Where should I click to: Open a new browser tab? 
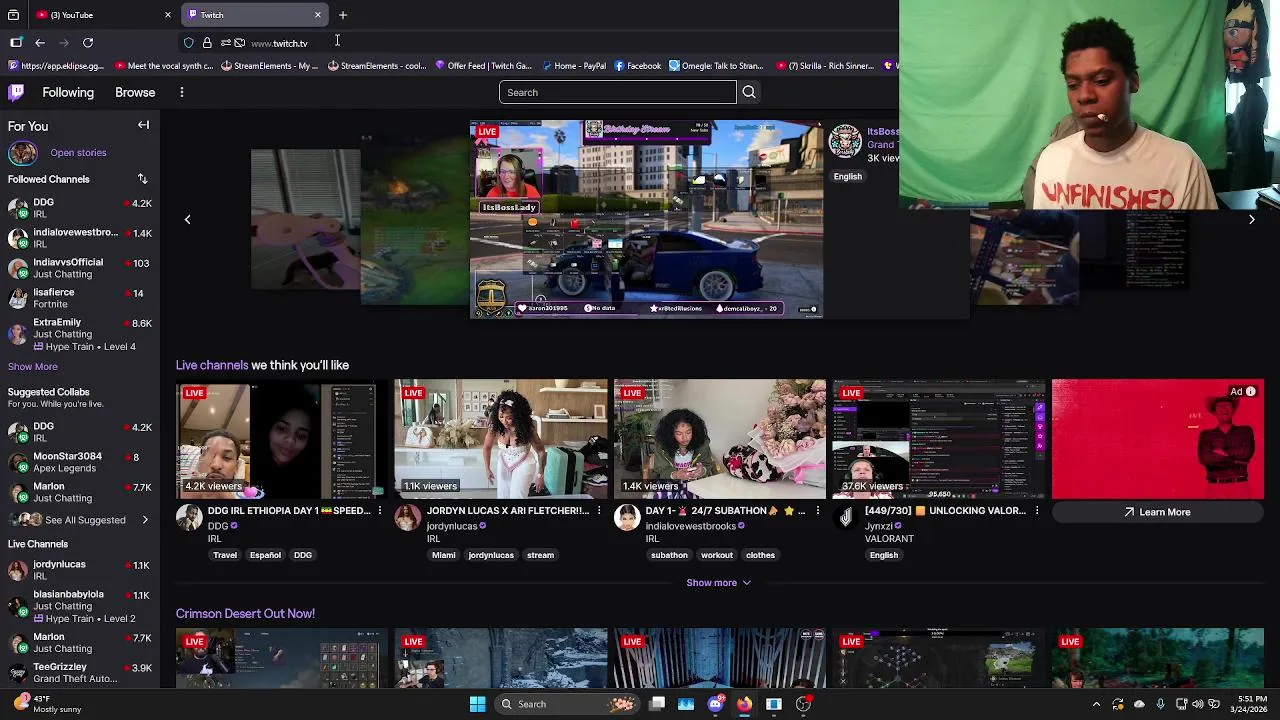[343, 15]
